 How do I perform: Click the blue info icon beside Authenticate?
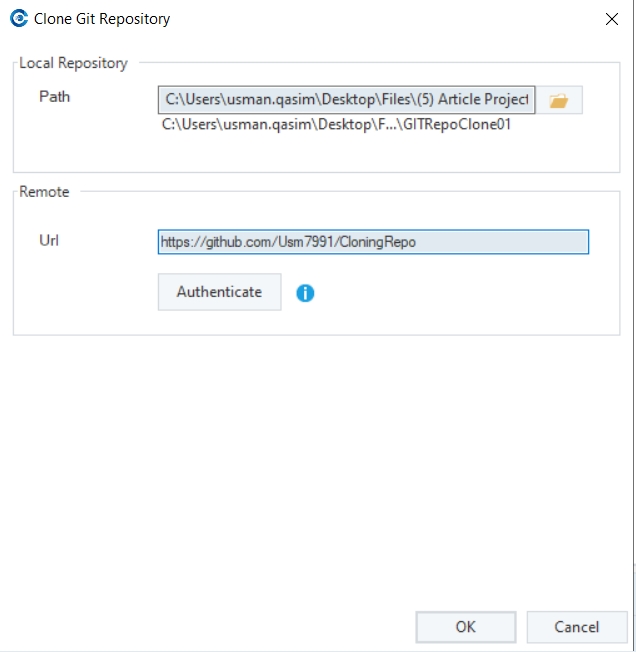click(305, 293)
